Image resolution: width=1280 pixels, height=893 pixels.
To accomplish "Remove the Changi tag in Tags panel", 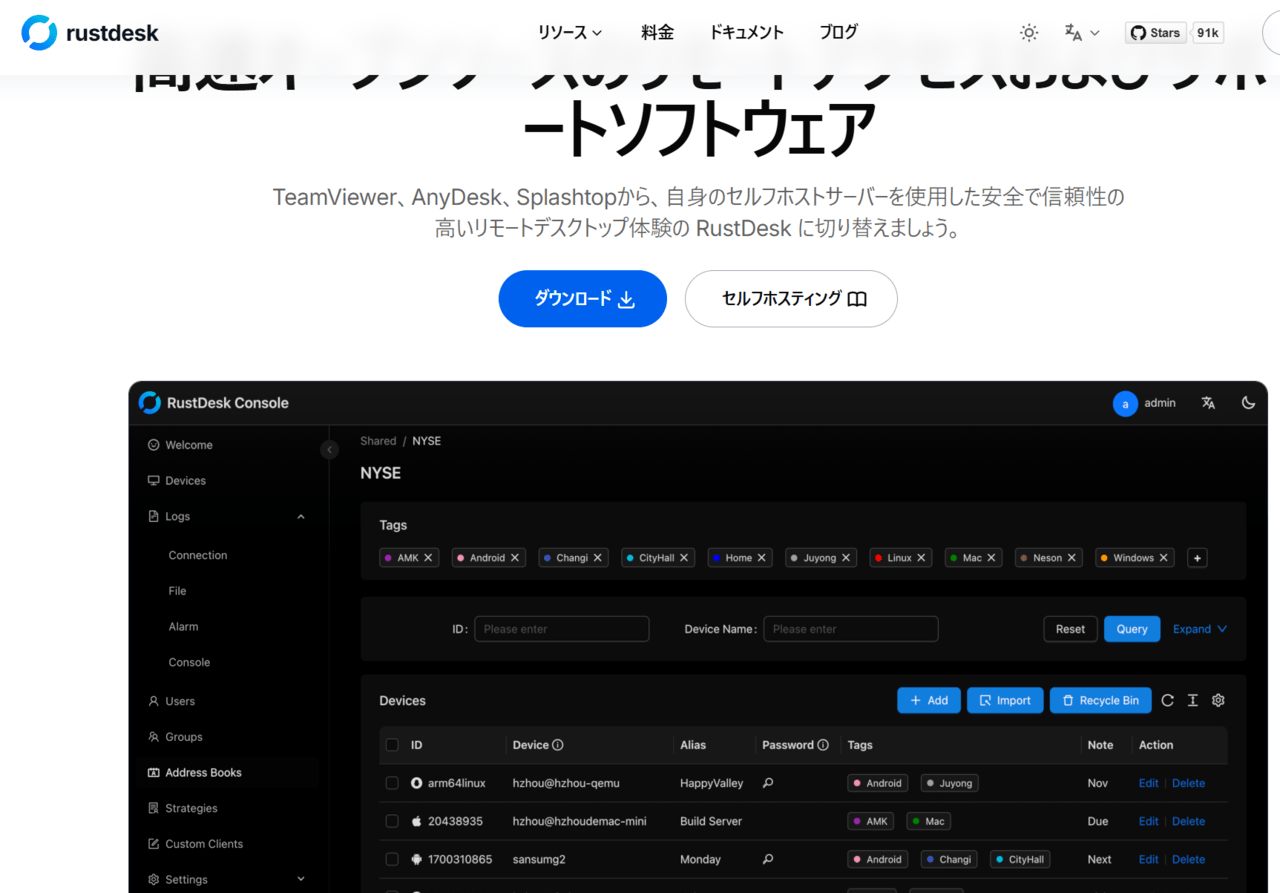I will [x=598, y=558].
